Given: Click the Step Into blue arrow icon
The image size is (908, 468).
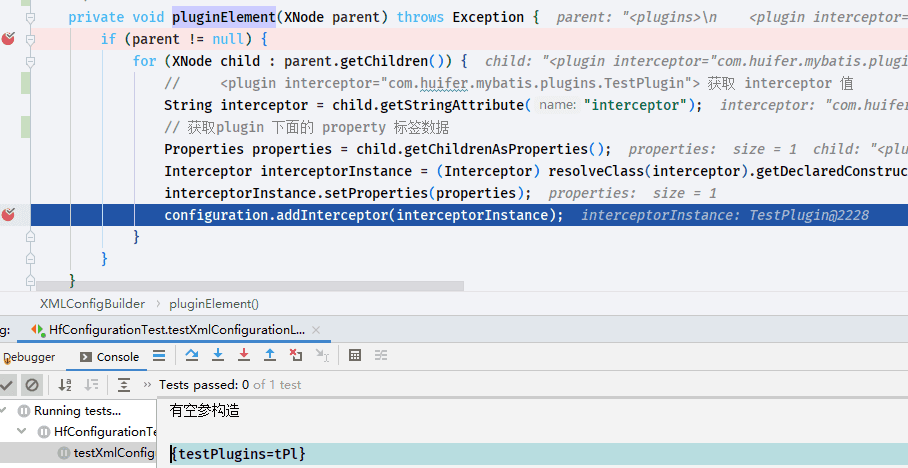Looking at the screenshot, I should pos(218,355).
